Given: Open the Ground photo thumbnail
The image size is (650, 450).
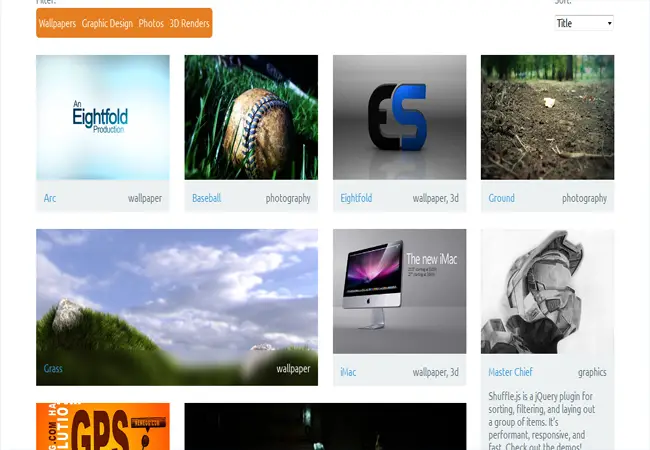Looking at the screenshot, I should tap(548, 117).
